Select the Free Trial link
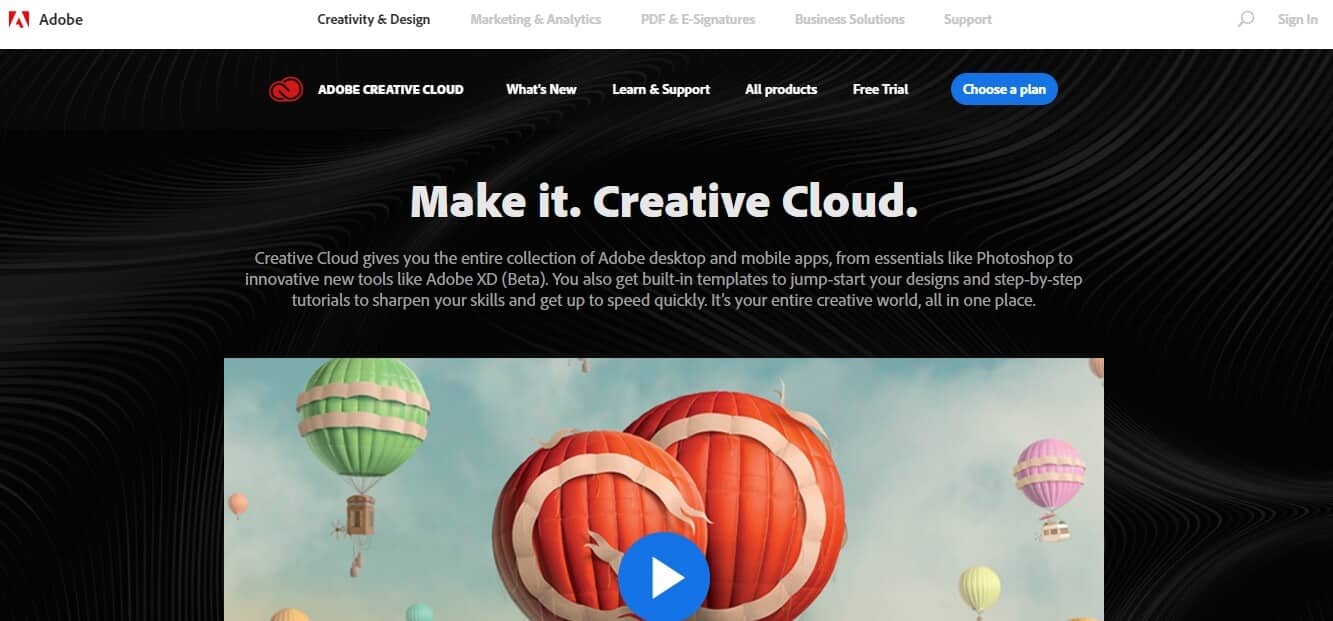This screenshot has width=1333, height=621. click(880, 89)
